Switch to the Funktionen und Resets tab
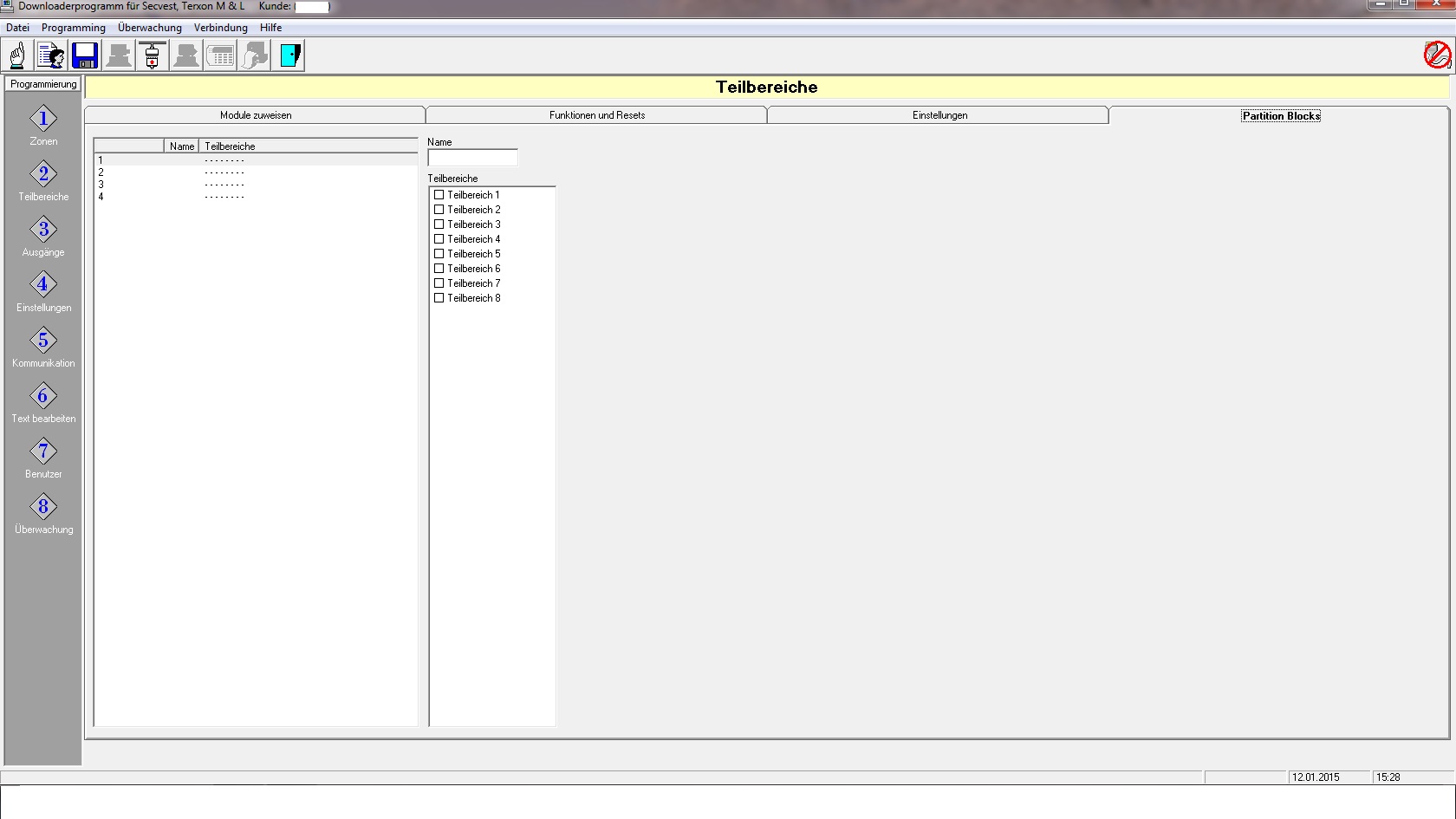This screenshot has width=1456, height=819. 596,115
